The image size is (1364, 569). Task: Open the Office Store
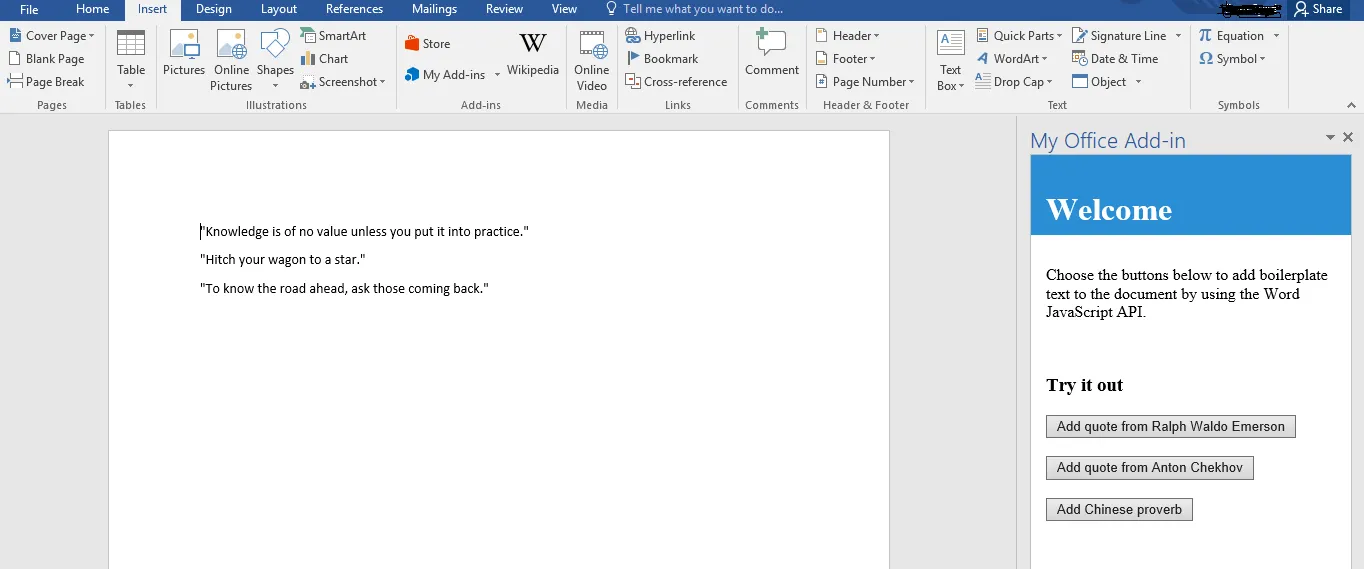(x=427, y=44)
